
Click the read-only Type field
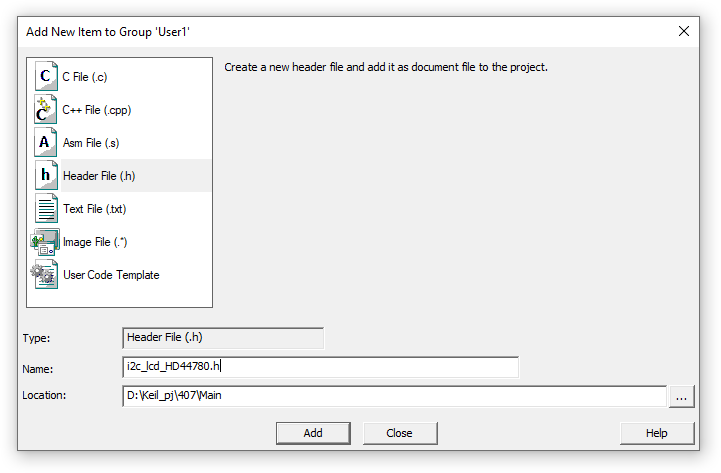point(223,338)
